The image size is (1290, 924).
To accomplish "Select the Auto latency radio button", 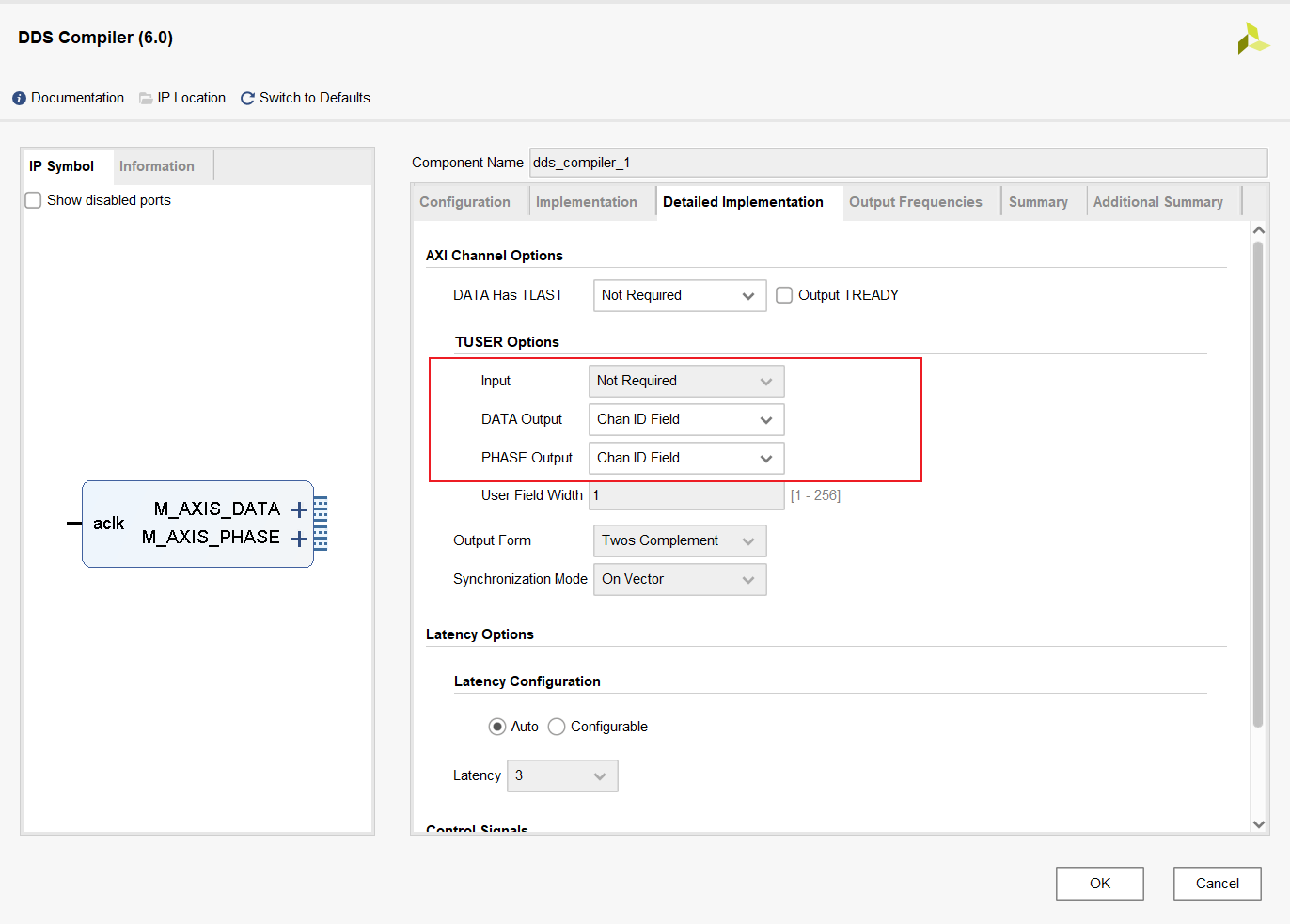I will [x=497, y=727].
